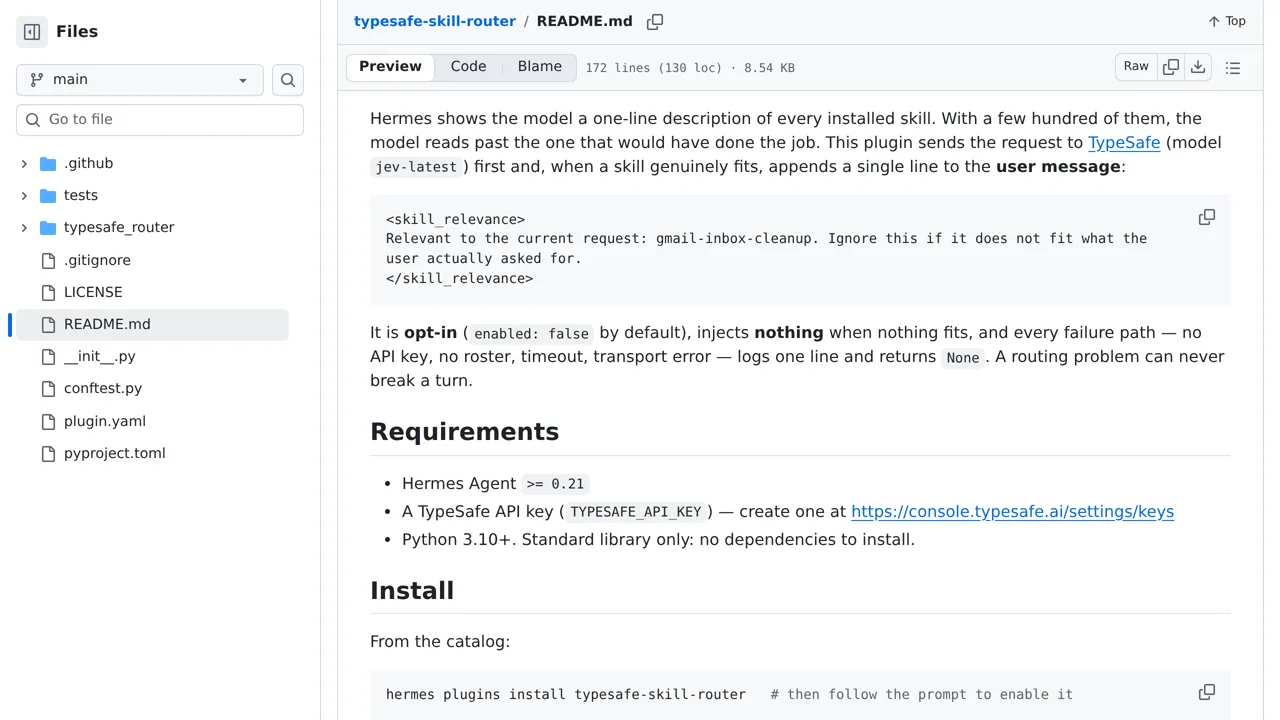
Task: Open the pyproject.toml file
Action: point(115,453)
